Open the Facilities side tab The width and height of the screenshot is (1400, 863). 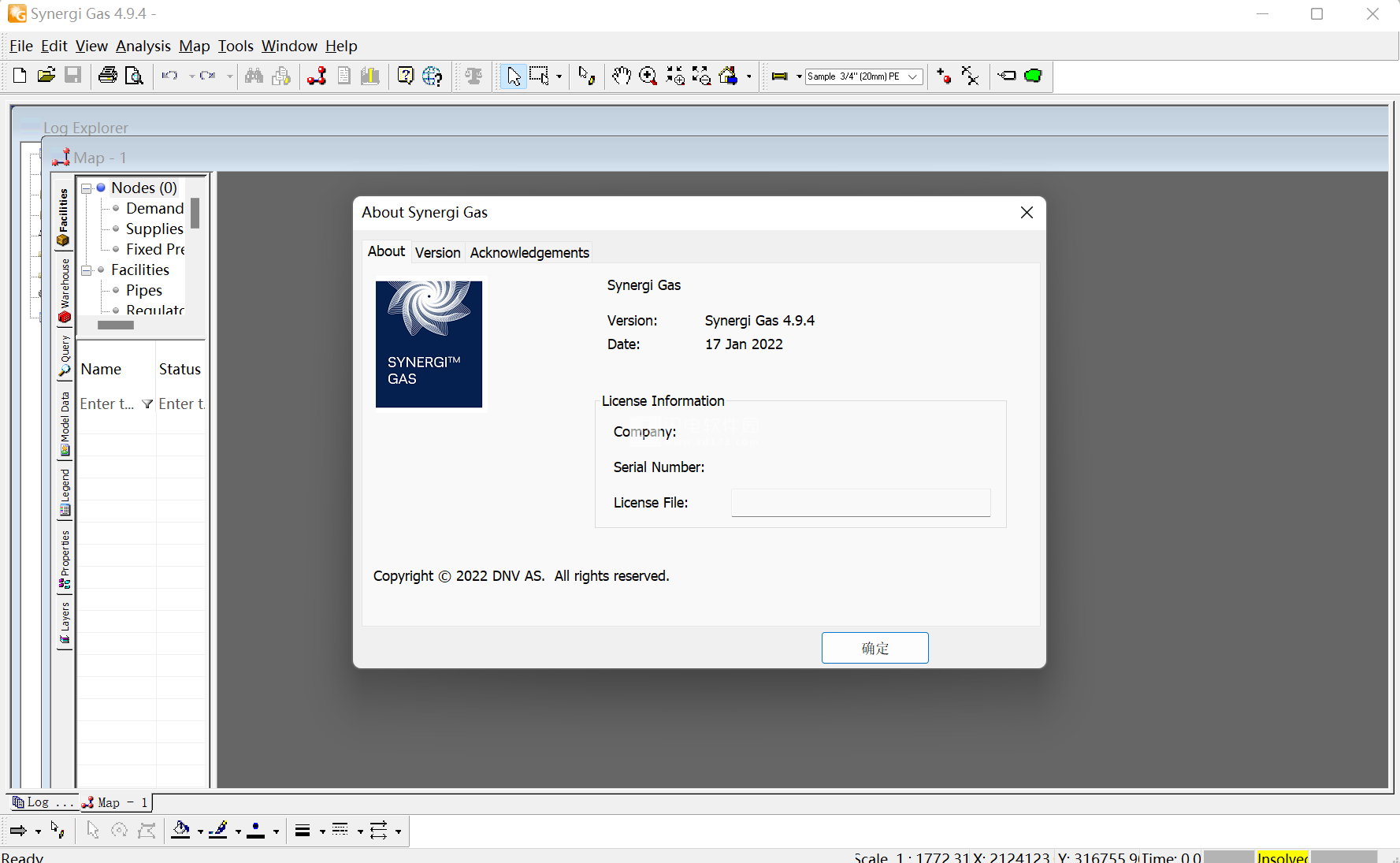(64, 218)
